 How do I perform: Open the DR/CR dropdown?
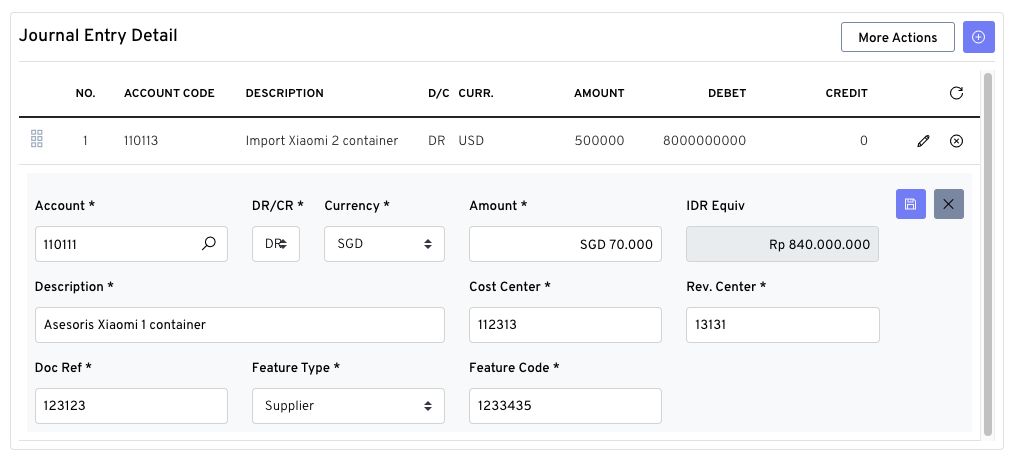click(275, 243)
